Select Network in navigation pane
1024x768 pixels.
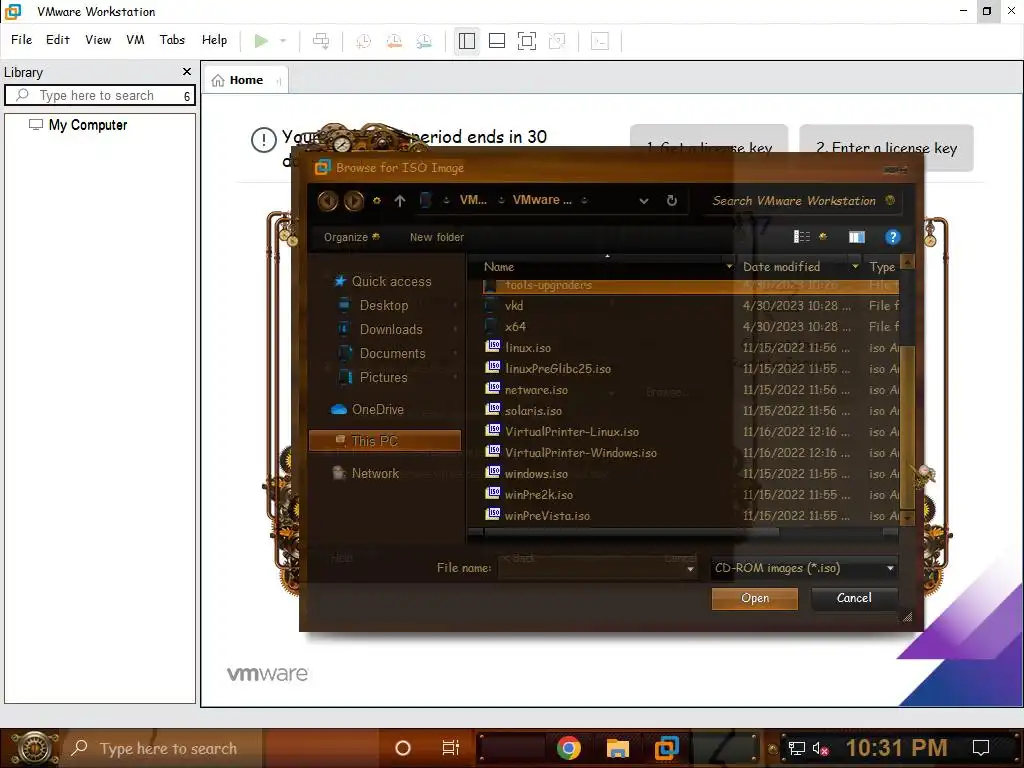366,473
